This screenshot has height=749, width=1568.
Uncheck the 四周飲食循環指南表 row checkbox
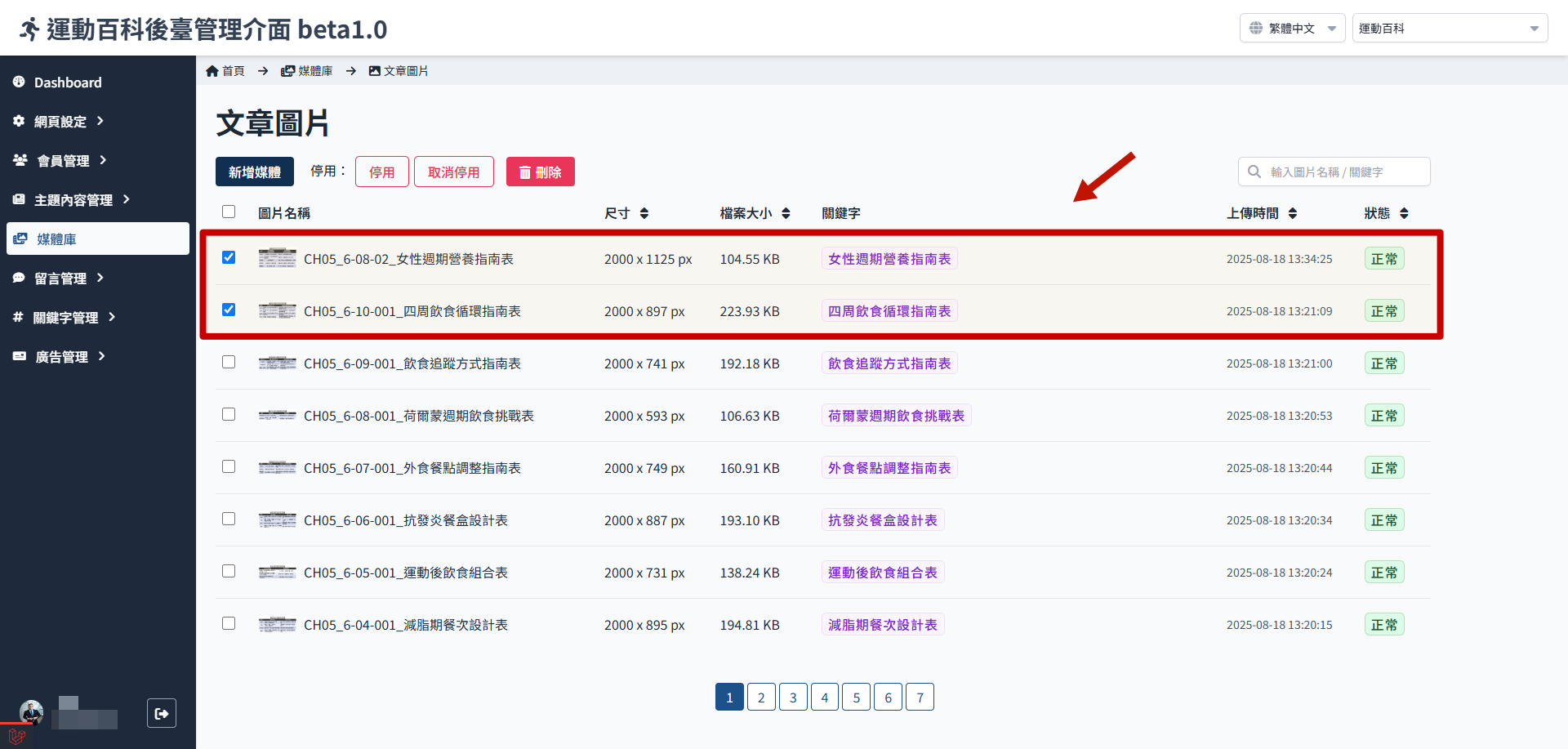(x=229, y=310)
